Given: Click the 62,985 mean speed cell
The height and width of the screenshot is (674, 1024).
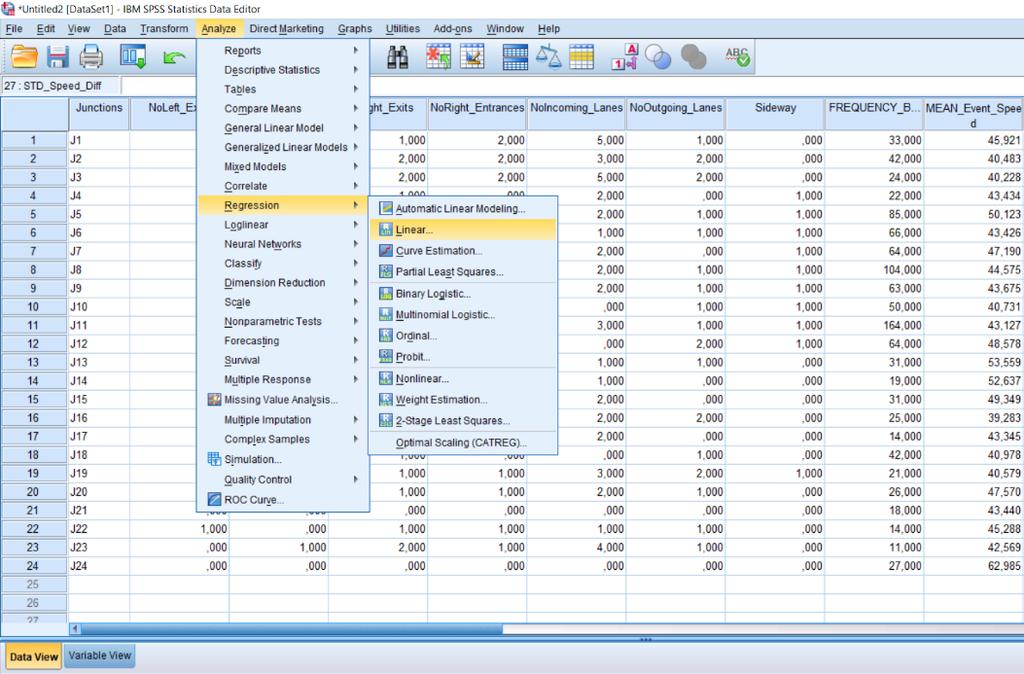Looking at the screenshot, I should [x=973, y=566].
